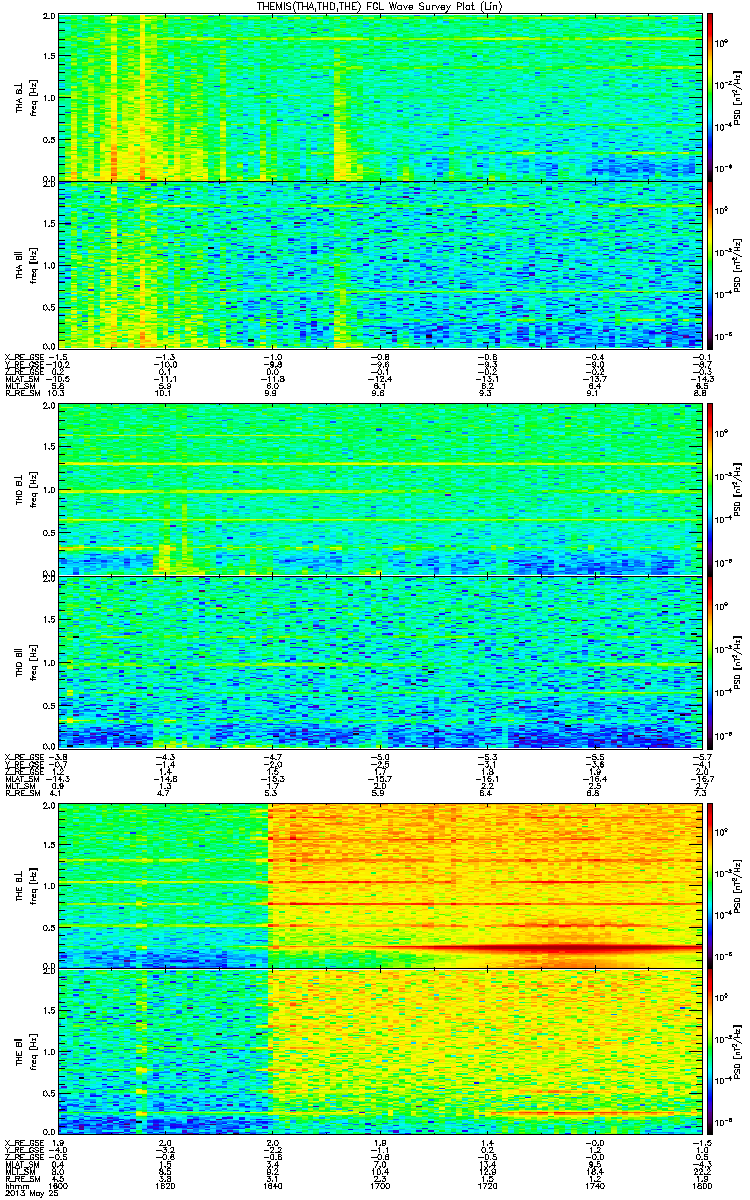The height and width of the screenshot is (1200, 750).
Task: Click the PSD color bar beside THD B⊥
Action: (710, 490)
